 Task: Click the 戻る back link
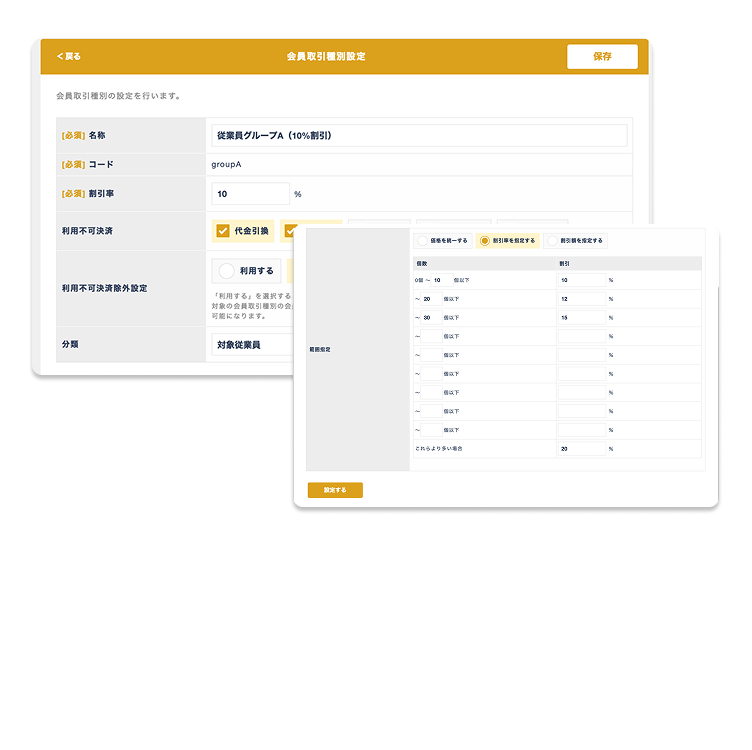point(69,56)
